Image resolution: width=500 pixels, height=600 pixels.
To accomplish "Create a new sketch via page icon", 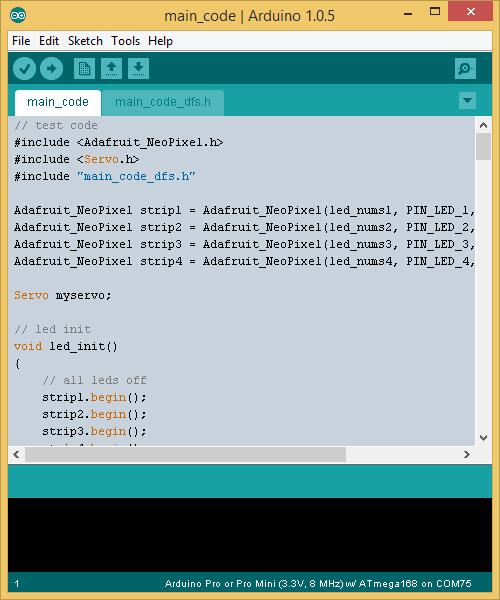I will point(84,69).
